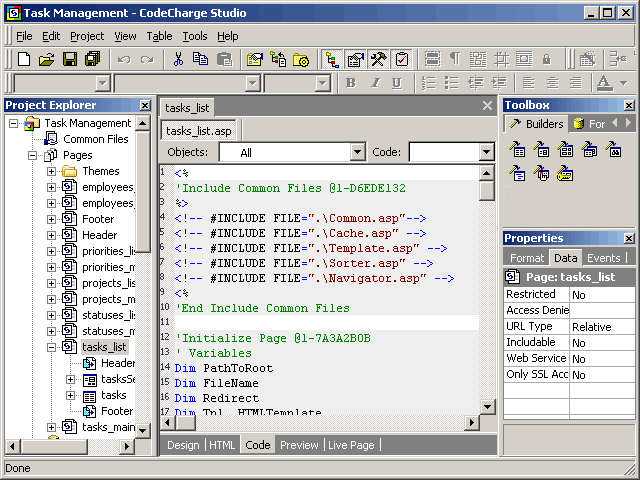640x480 pixels.
Task: Switch to the HTML view tab
Action: [x=222, y=445]
